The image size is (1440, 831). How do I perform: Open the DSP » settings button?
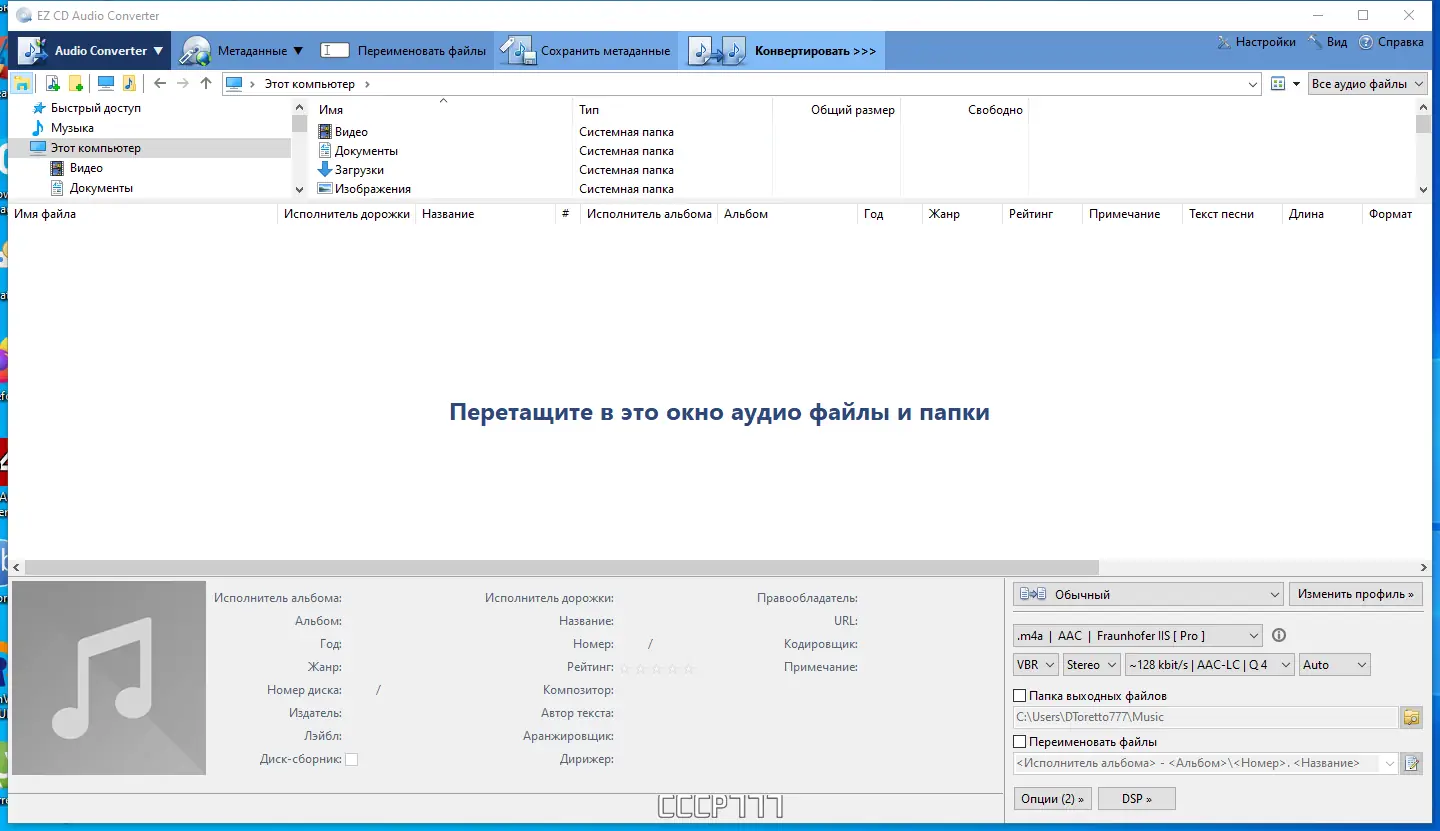click(x=1136, y=798)
